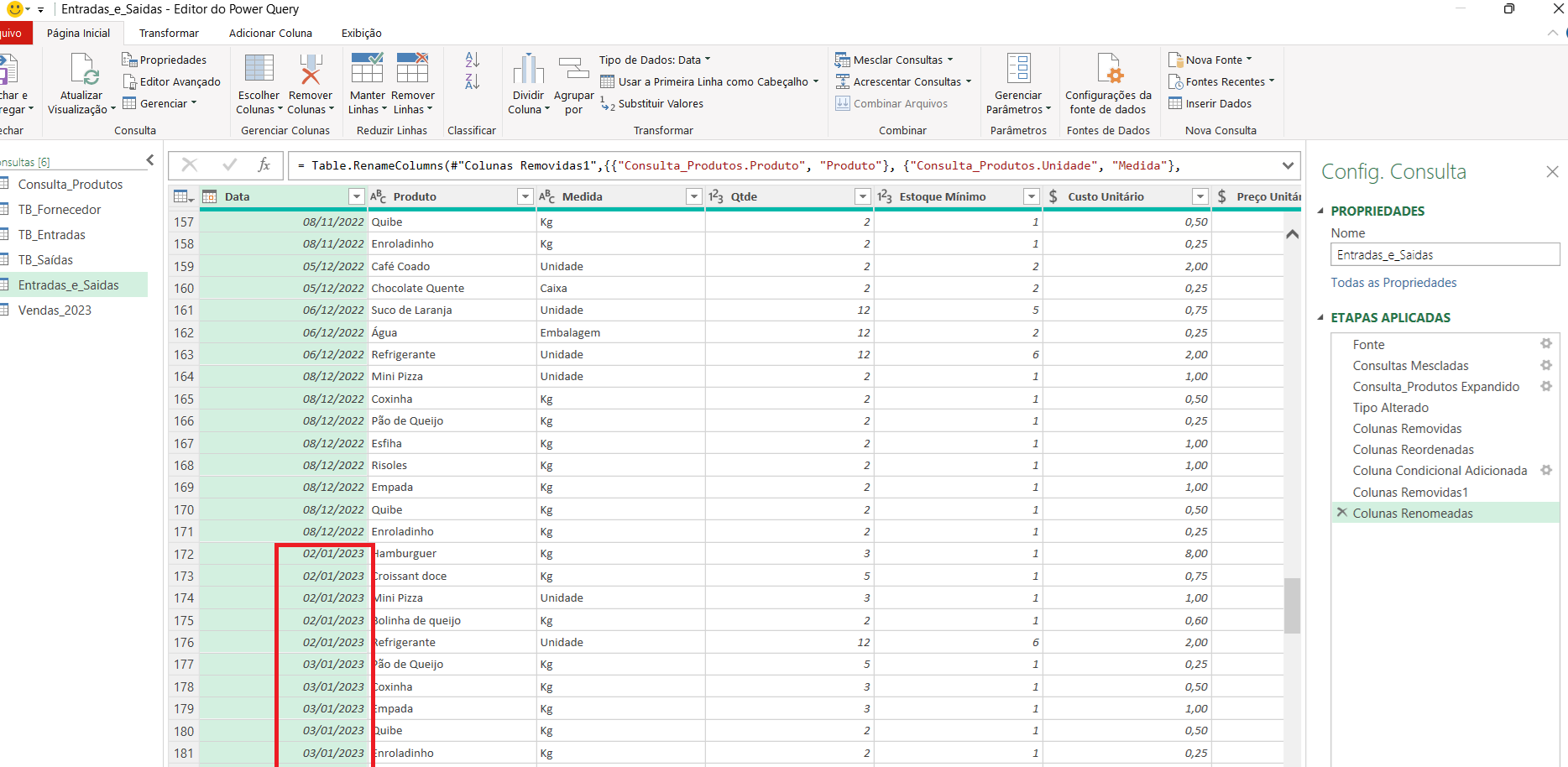Confirm the formula with the checkmark icon
This screenshot has height=767, width=1568.
(x=229, y=164)
